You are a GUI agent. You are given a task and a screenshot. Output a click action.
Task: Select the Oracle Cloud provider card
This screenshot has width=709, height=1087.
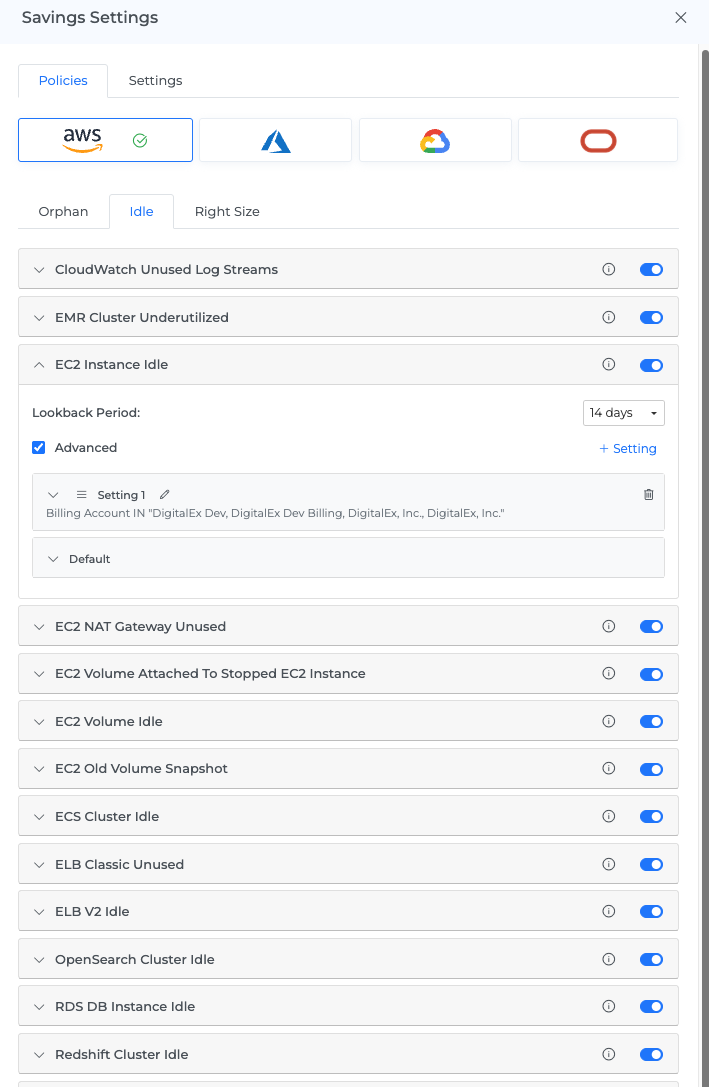[x=598, y=140]
